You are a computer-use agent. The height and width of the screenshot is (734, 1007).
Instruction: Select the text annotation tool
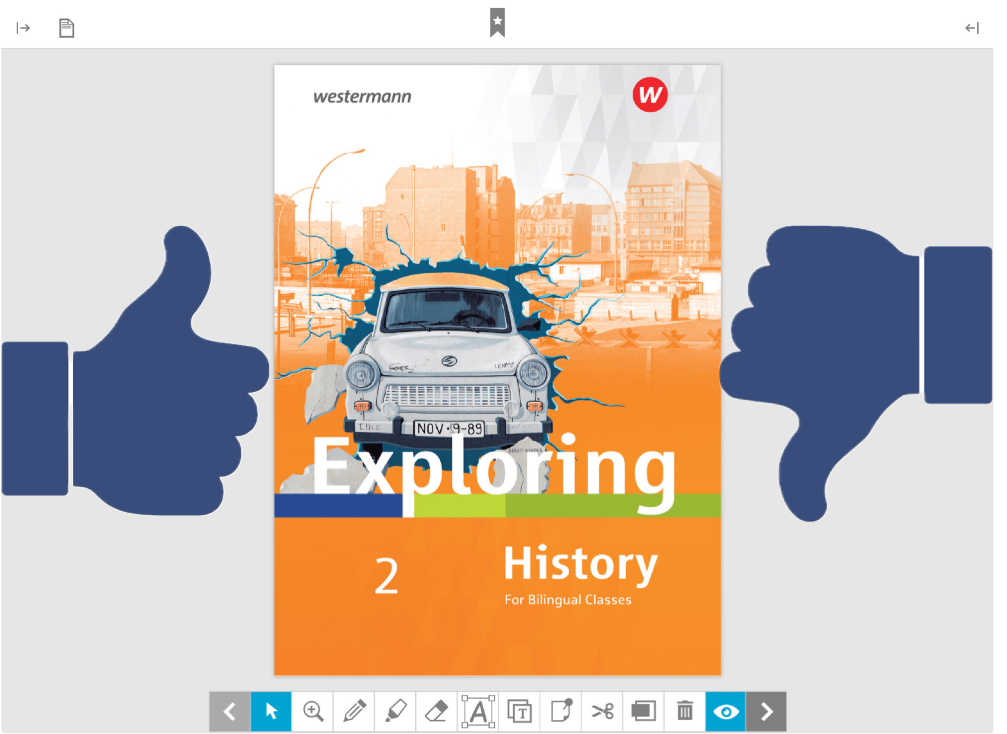[x=478, y=711]
